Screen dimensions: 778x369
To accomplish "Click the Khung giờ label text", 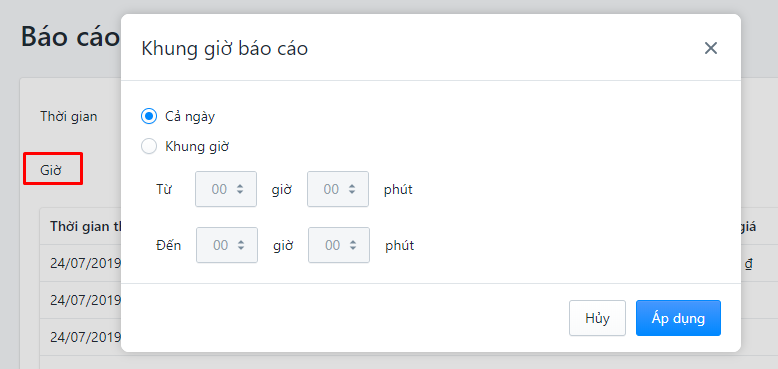I will 197,146.
